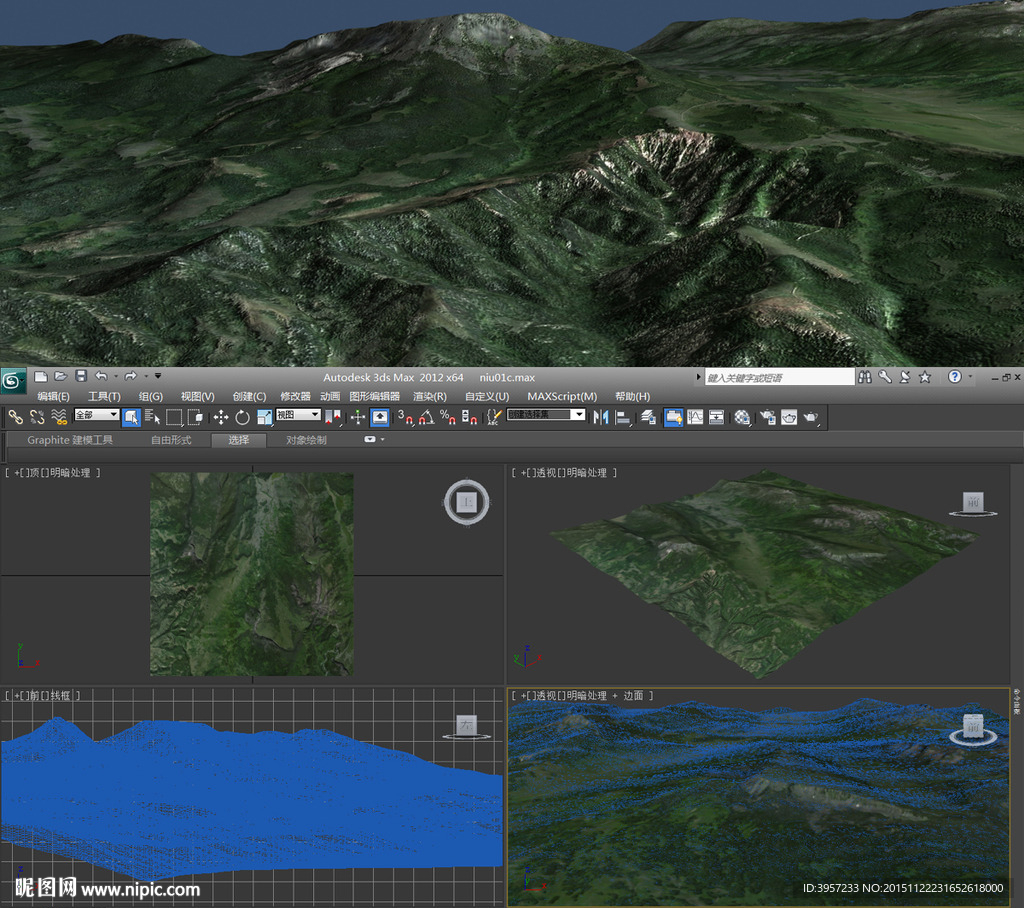
Task: Save the scene with the floppy icon
Action: pyautogui.click(x=81, y=376)
